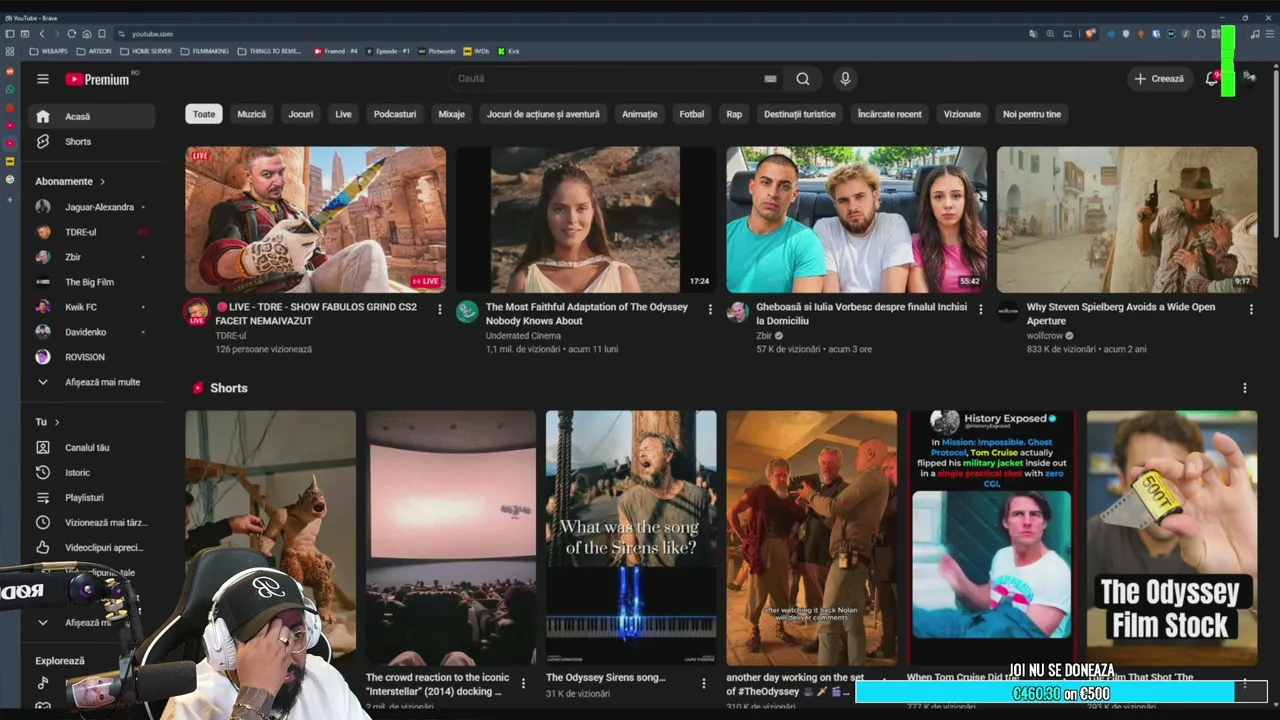Open The Odyssey Film Stock Short
Screen dimensions: 1280x720
[x=1172, y=538]
